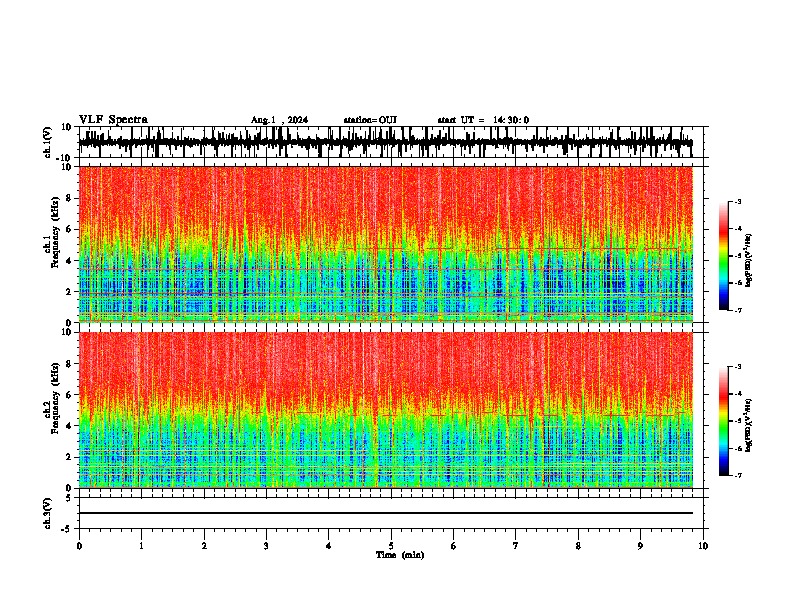Click the '-3' label on ch.2 colorbar
The height and width of the screenshot is (612, 792).
(x=738, y=367)
